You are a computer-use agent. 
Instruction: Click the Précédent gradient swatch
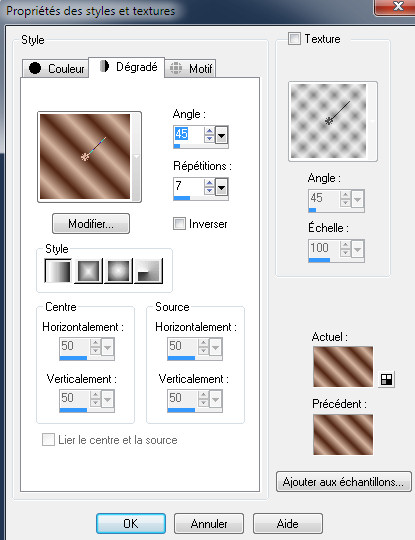(343, 435)
